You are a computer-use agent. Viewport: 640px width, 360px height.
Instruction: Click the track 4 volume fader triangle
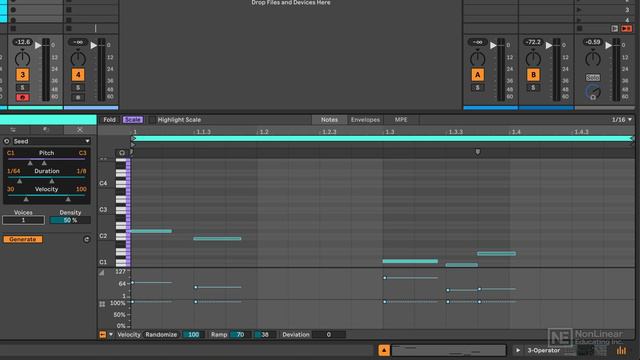pyautogui.click(x=93, y=45)
